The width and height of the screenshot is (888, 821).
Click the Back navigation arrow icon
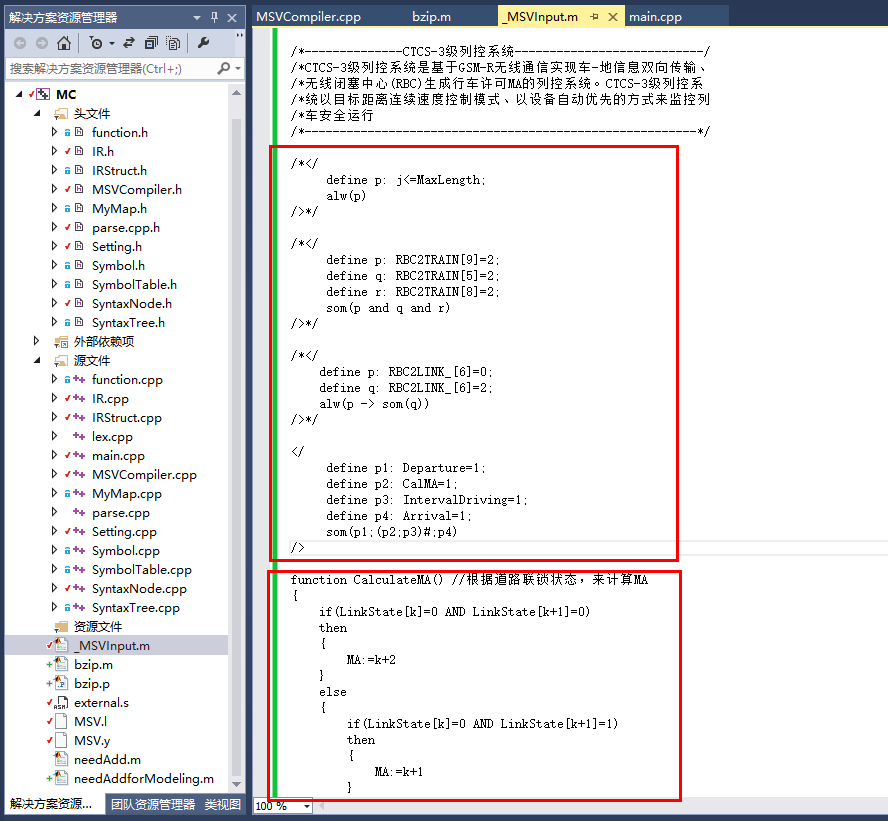click(x=19, y=42)
